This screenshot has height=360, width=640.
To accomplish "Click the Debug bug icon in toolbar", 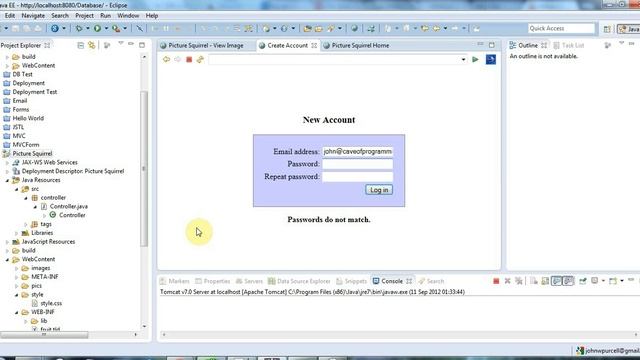I will [79, 28].
